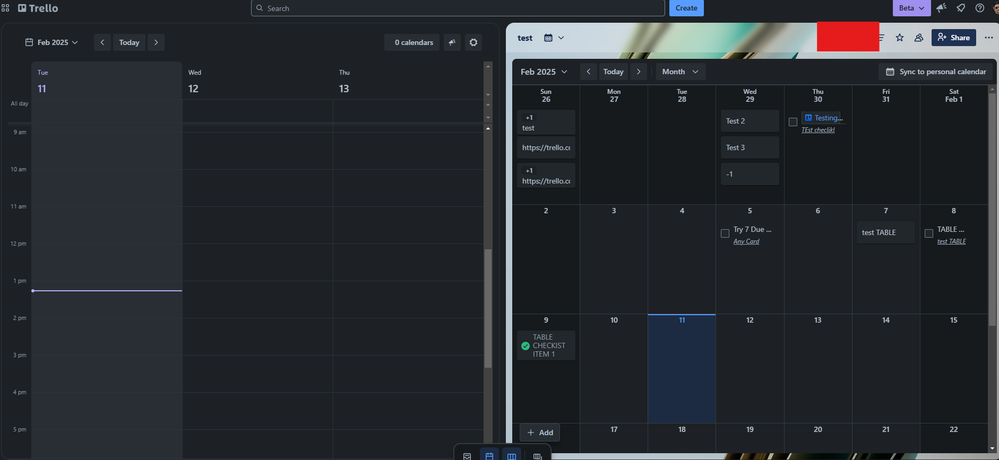
Task: Open planner settings gear
Action: click(473, 42)
